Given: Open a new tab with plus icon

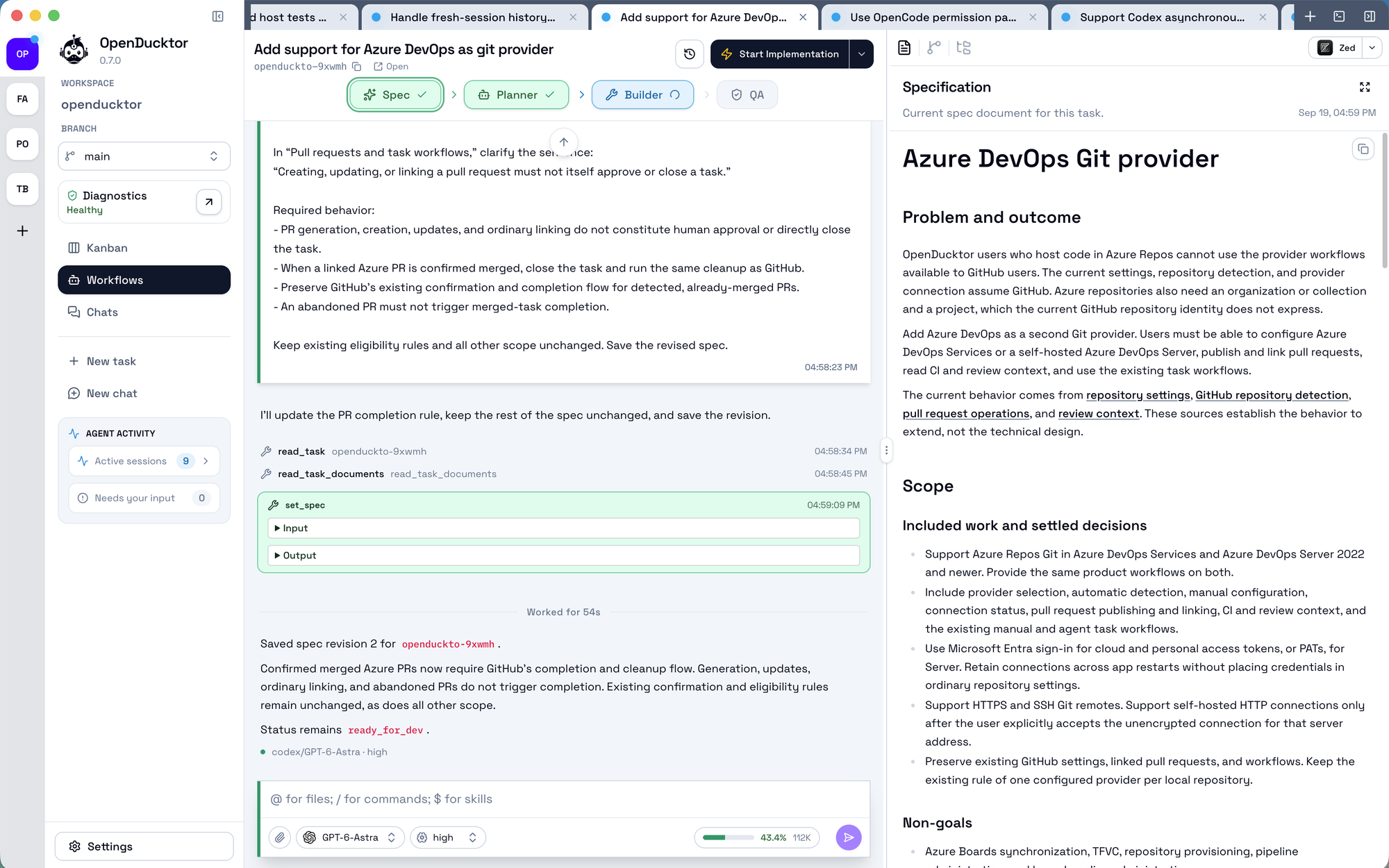Looking at the screenshot, I should pyautogui.click(x=1310, y=17).
